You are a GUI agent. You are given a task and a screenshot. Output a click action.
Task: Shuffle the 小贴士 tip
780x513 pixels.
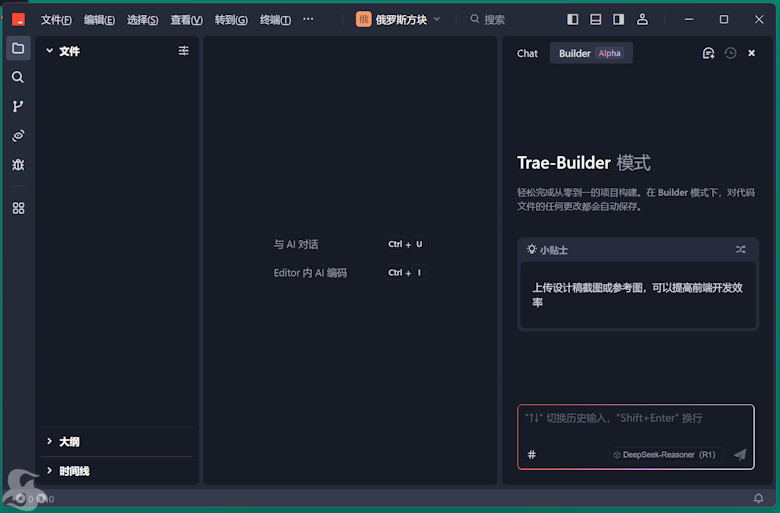tap(741, 249)
